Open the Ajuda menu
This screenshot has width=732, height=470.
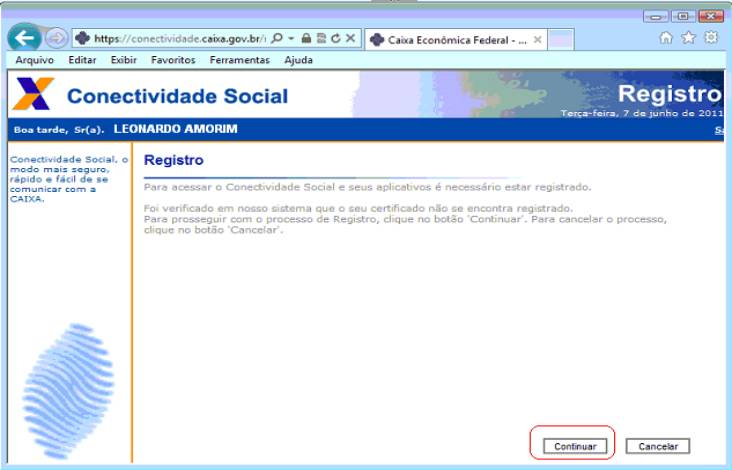tap(298, 60)
